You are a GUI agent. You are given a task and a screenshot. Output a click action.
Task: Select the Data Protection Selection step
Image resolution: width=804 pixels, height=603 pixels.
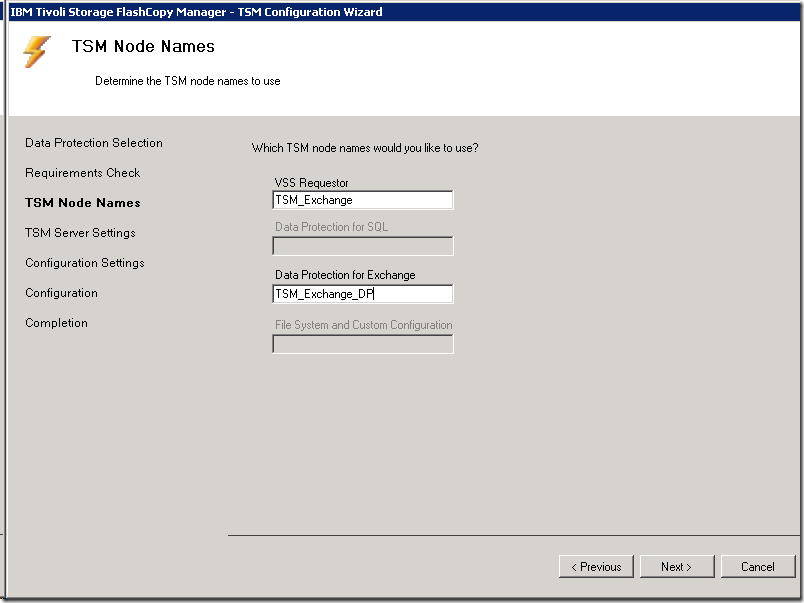tap(94, 143)
